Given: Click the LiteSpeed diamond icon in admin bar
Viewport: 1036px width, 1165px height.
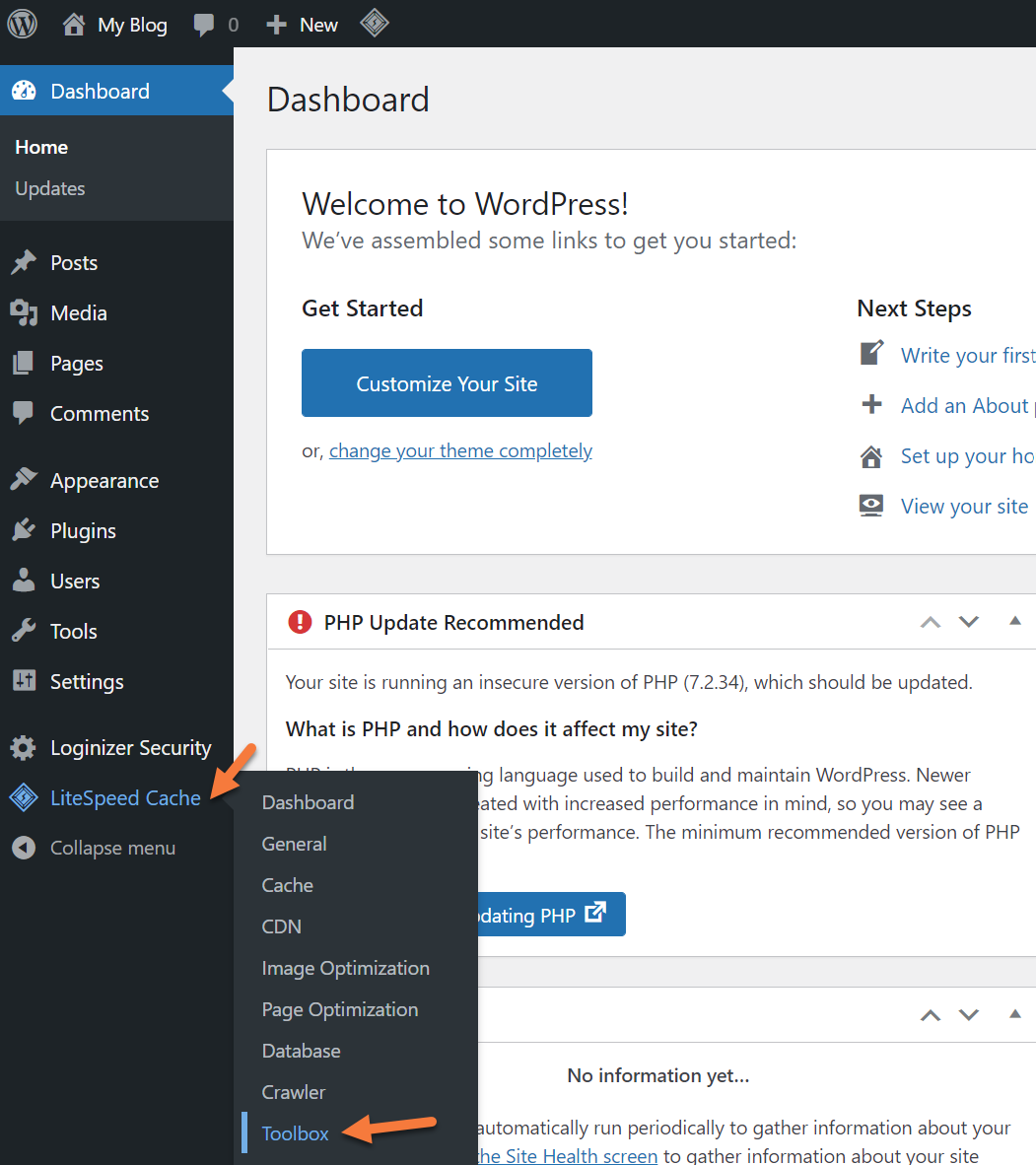Looking at the screenshot, I should pos(375,24).
